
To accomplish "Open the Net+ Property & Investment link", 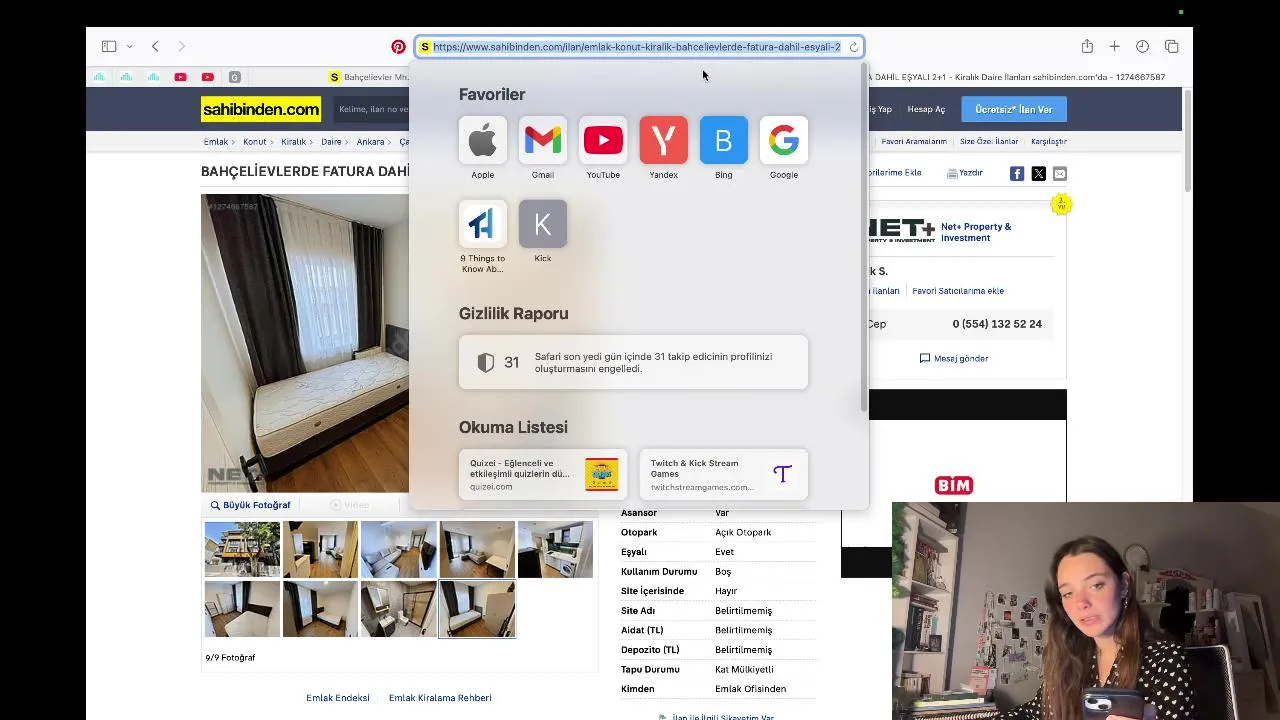I will pos(976,232).
